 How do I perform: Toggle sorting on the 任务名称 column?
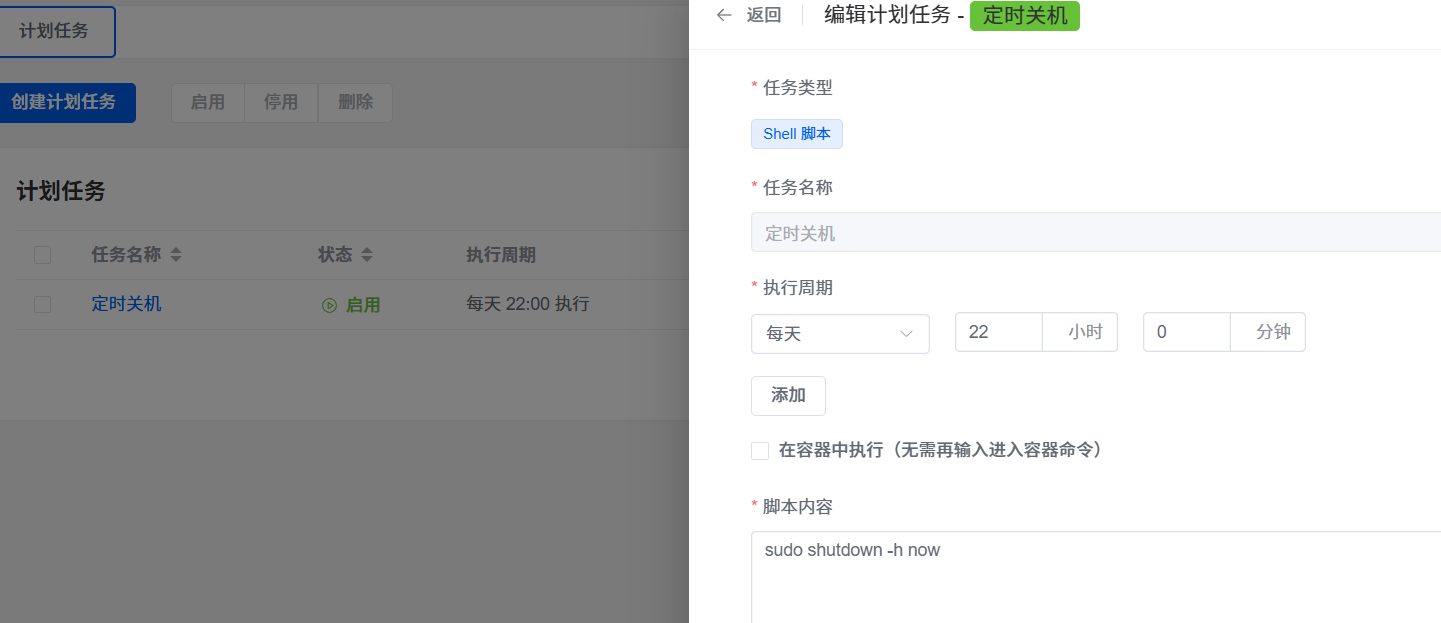[x=177, y=255]
